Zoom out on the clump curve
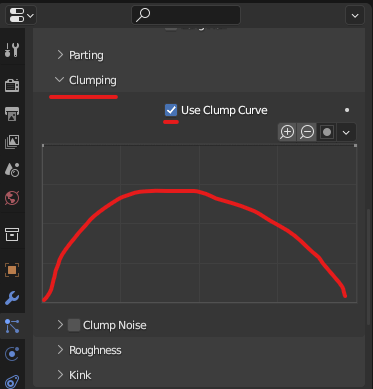373x389 pixels. [x=307, y=132]
